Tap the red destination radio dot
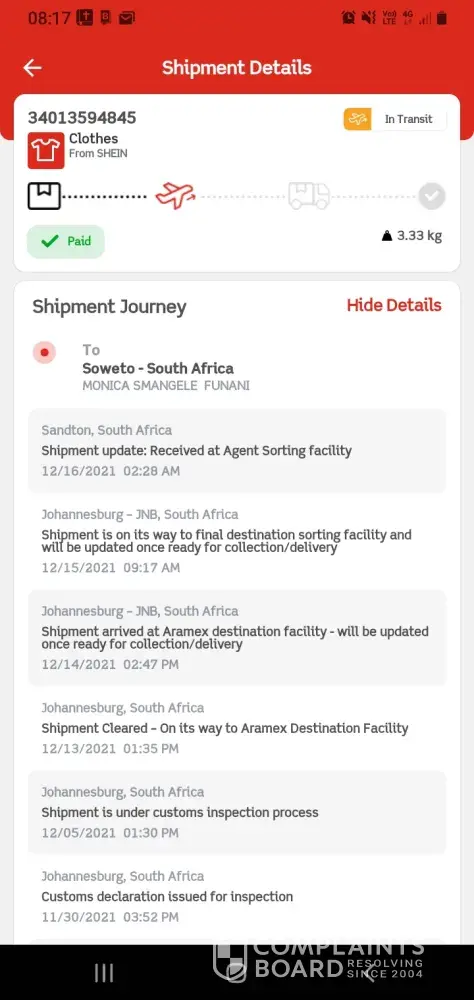474x1000 pixels. coord(45,352)
